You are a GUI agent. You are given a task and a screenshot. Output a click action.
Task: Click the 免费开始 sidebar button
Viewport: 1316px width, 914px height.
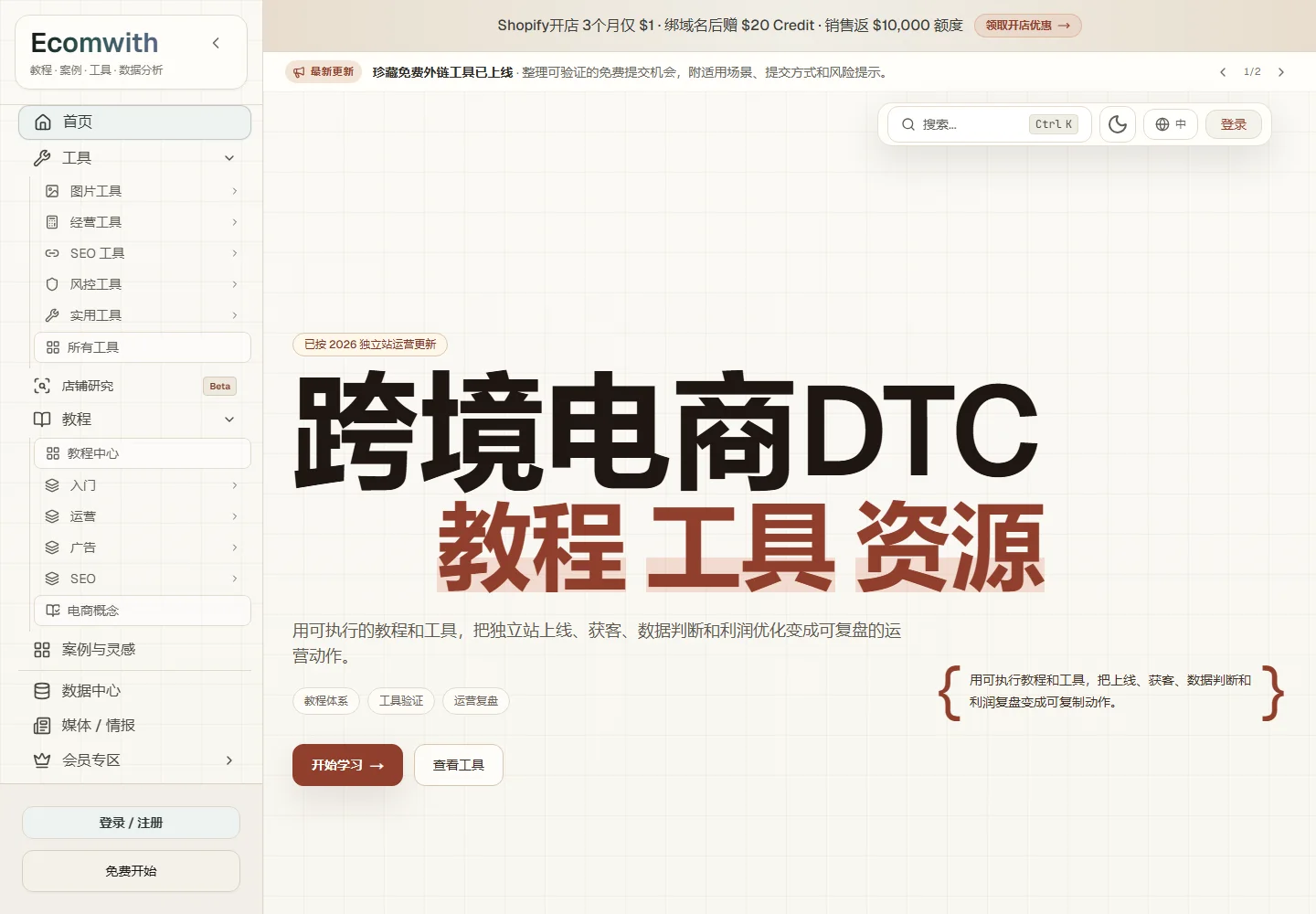132,871
